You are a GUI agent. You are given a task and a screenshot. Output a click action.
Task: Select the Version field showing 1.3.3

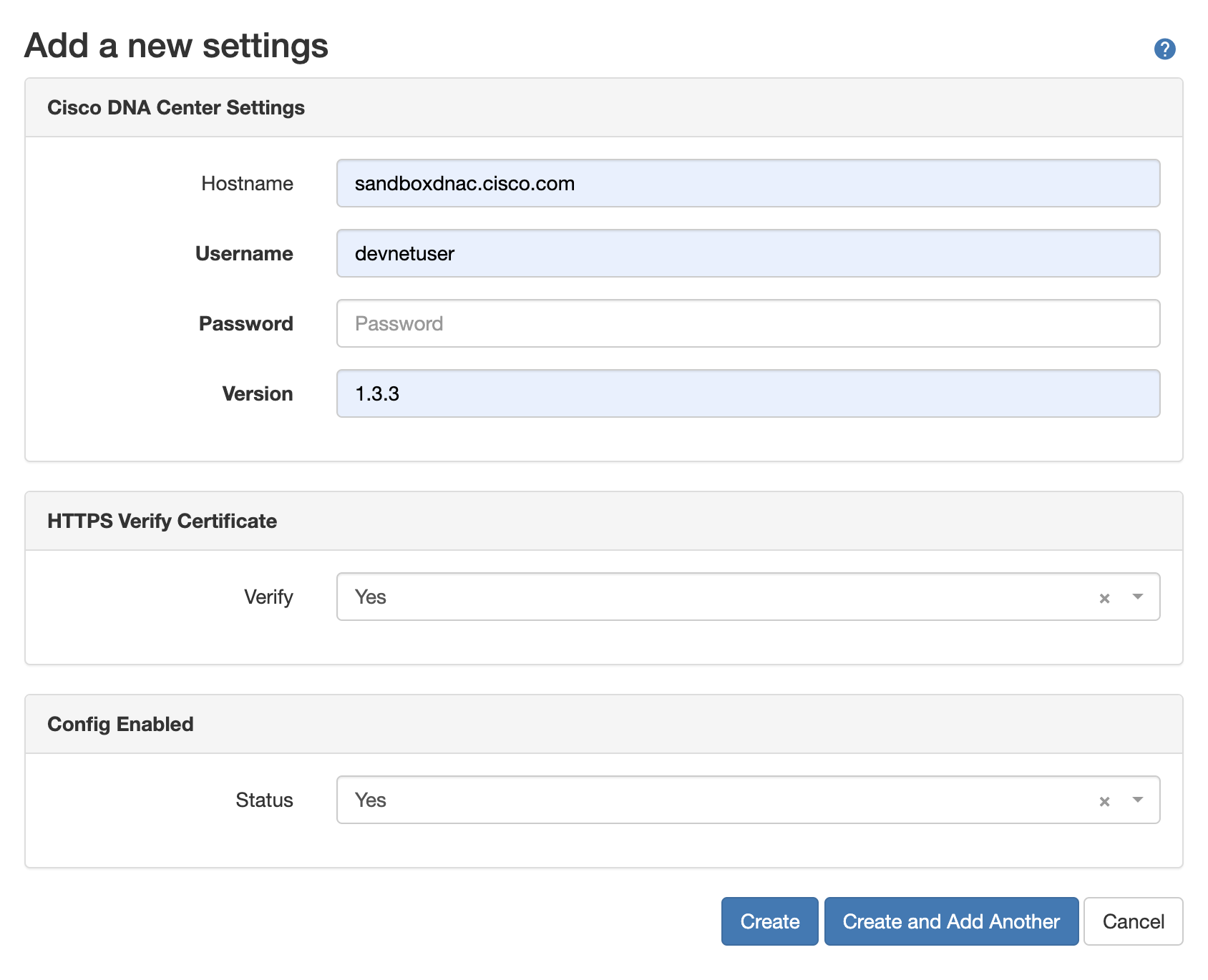(x=748, y=393)
